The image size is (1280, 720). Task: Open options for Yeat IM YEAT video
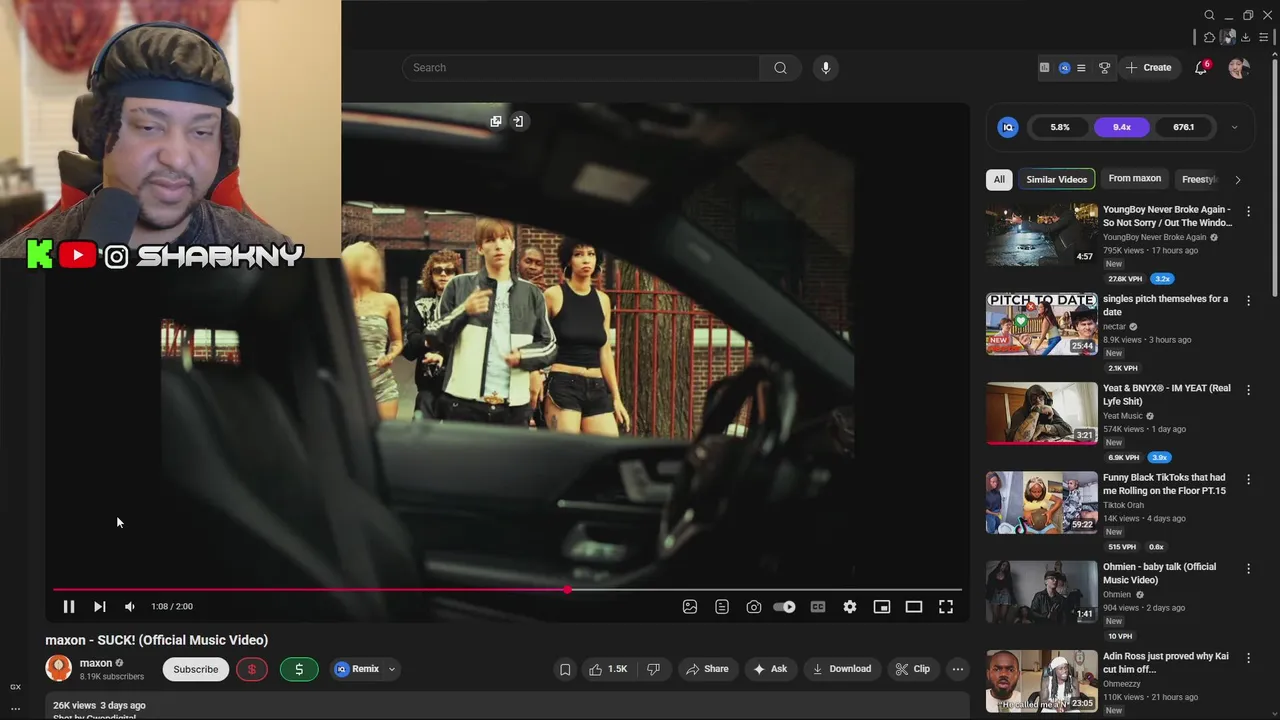tap(1248, 390)
